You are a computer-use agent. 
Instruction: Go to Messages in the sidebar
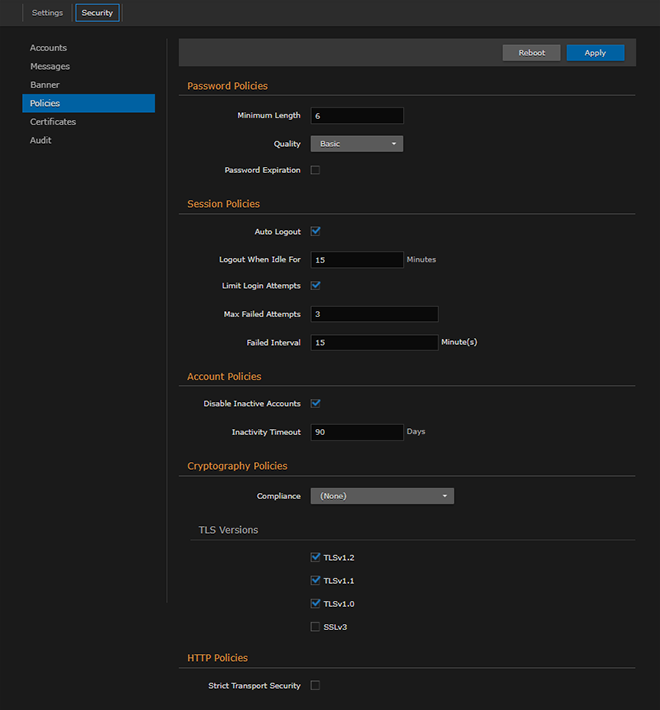coord(50,66)
